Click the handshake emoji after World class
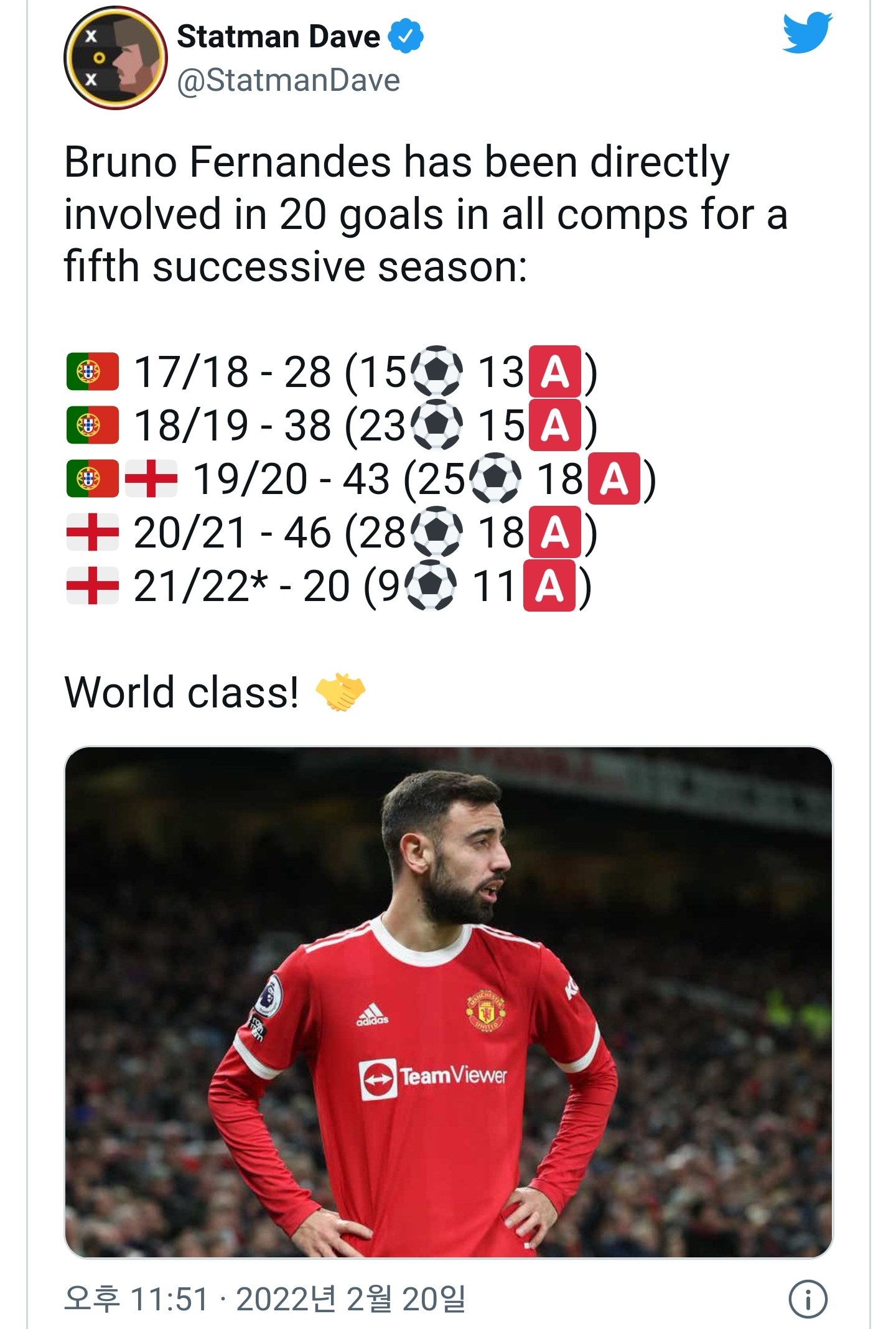Viewport: 896px width, 1329px height. point(340,692)
